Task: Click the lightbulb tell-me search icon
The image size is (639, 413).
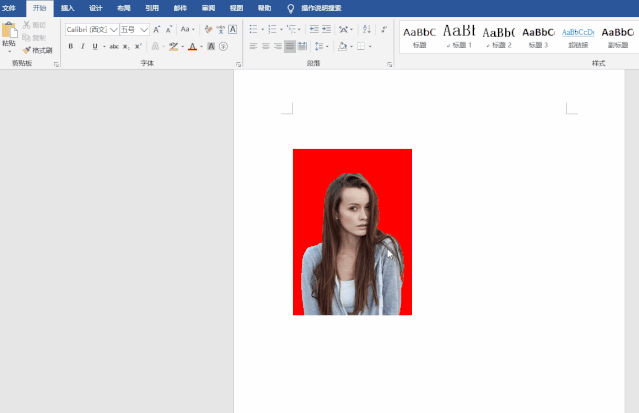Action: (x=291, y=7)
